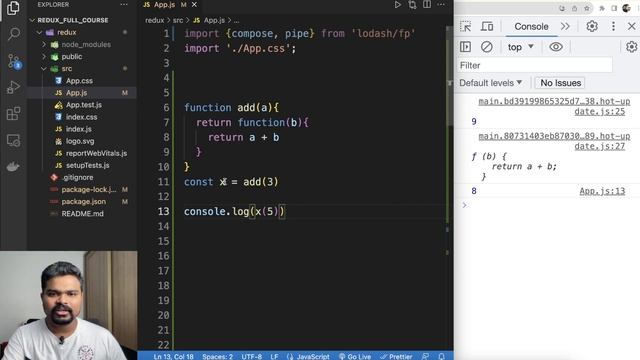Close the DevTools panel
640x360 pixels.
(631, 26)
